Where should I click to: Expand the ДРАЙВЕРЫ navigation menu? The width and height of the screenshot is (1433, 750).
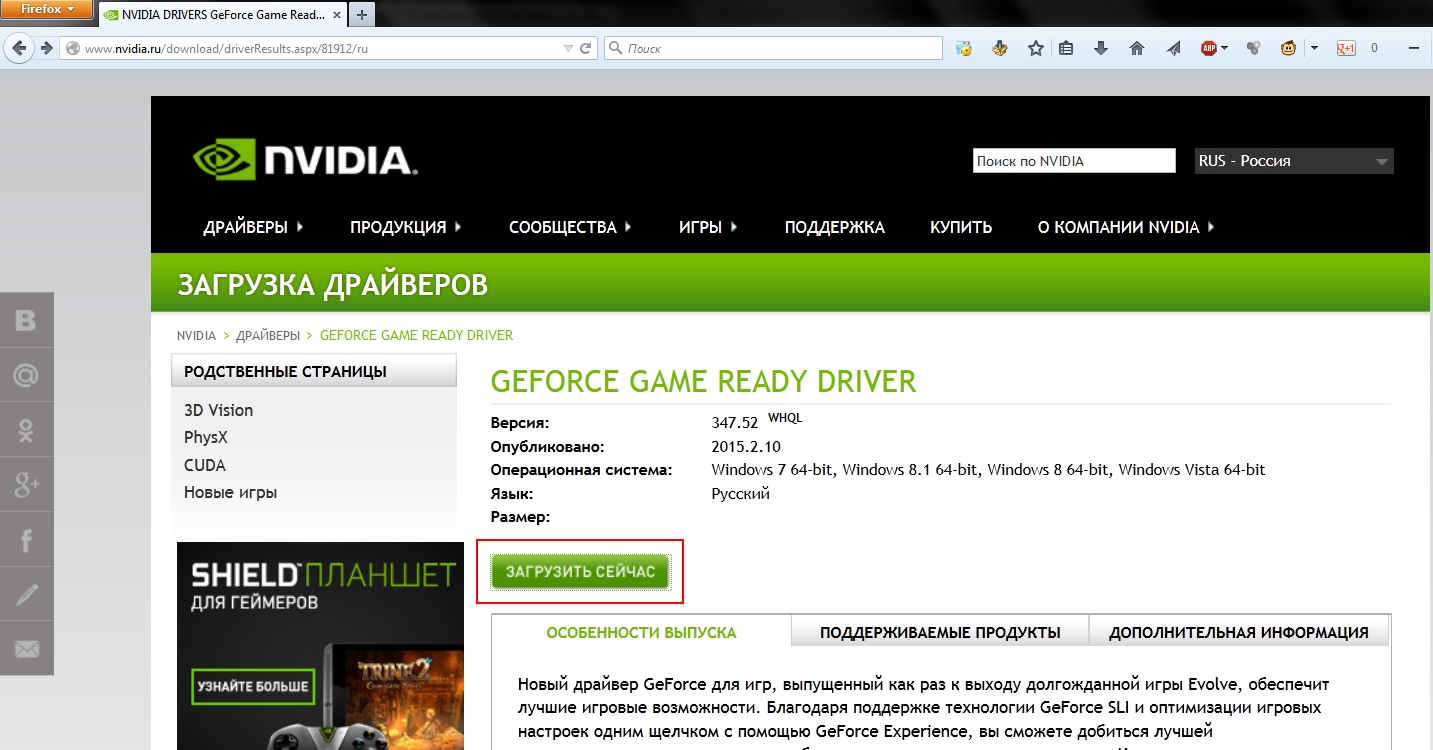(253, 227)
